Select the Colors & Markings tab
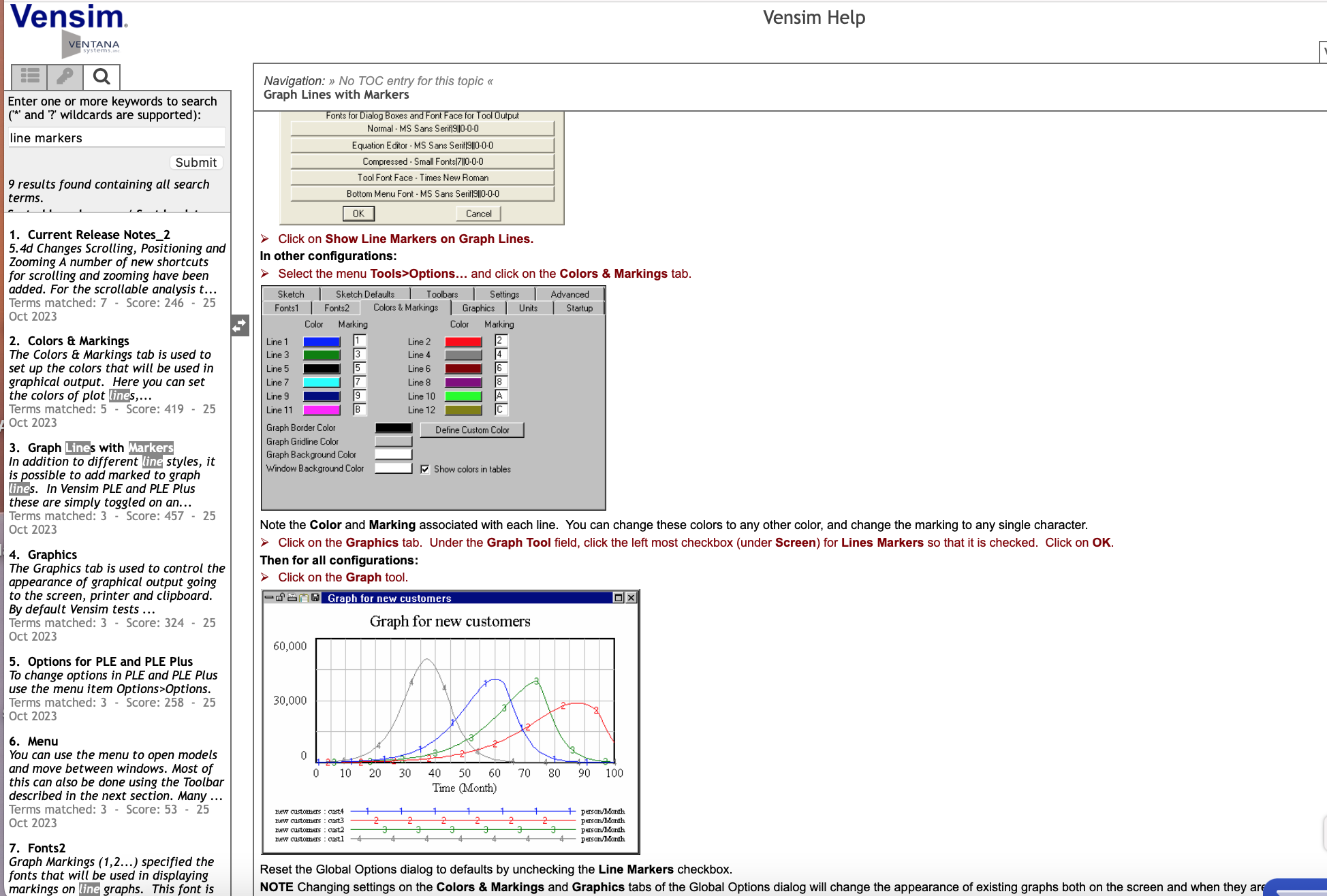 point(405,307)
